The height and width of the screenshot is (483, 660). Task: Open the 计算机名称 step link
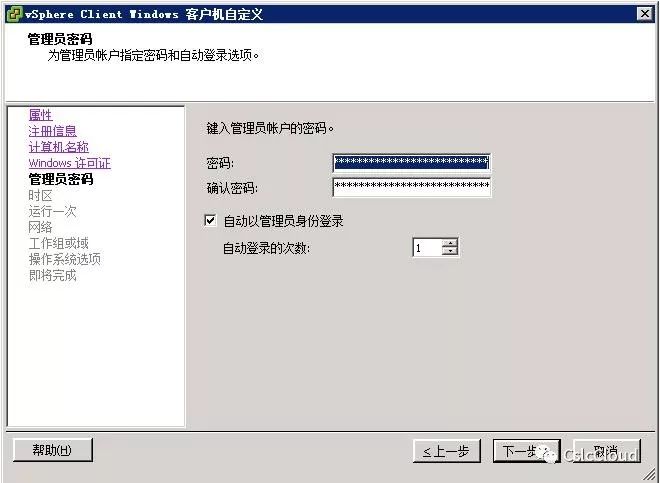pos(59,147)
